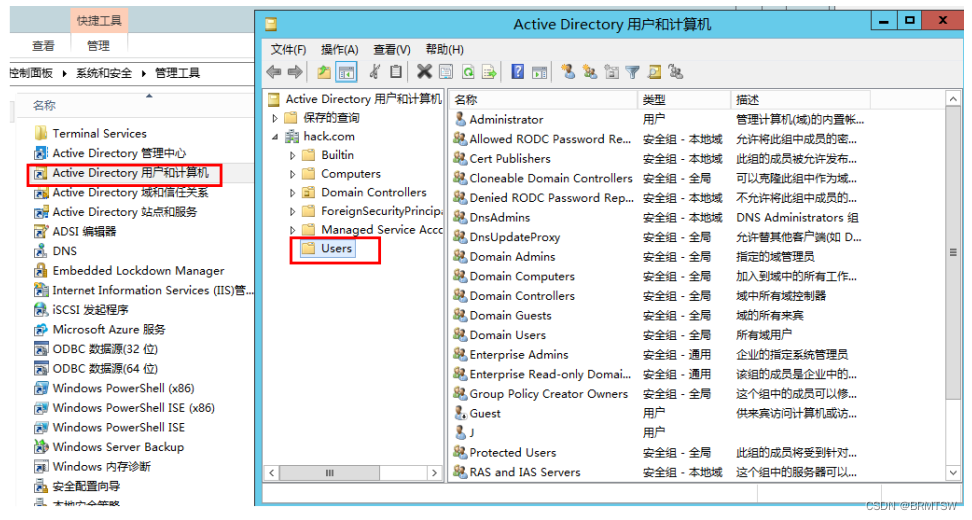Toggle the show/hide action pane icon

pos(539,72)
